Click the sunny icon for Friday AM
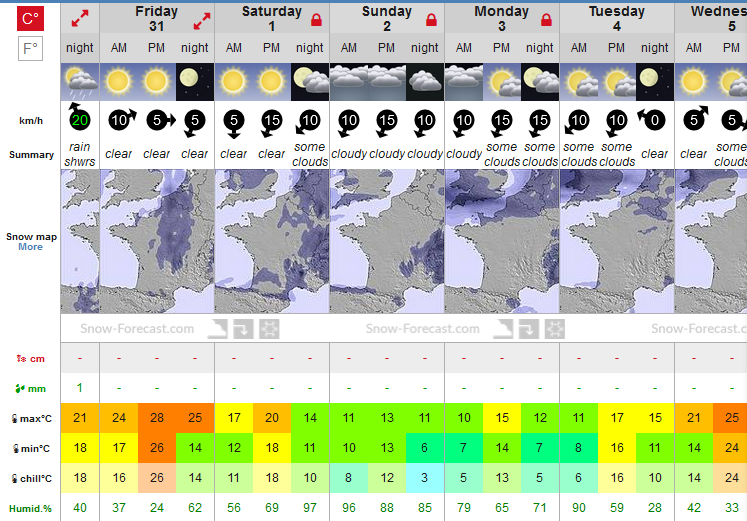The width and height of the screenshot is (747, 521). [119, 82]
